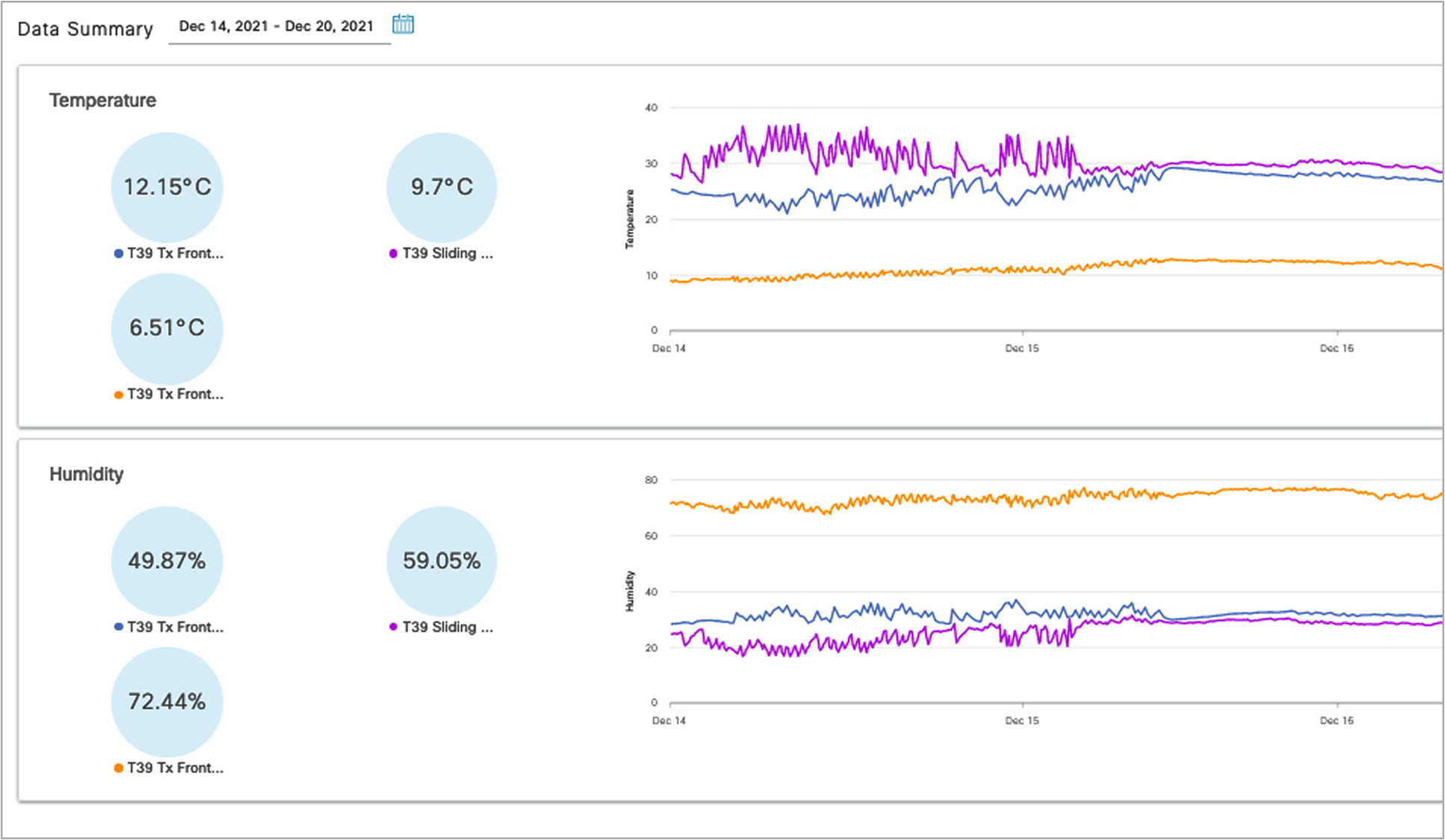1445x840 pixels.
Task: Click the Humidity section heading
Action: (x=87, y=475)
